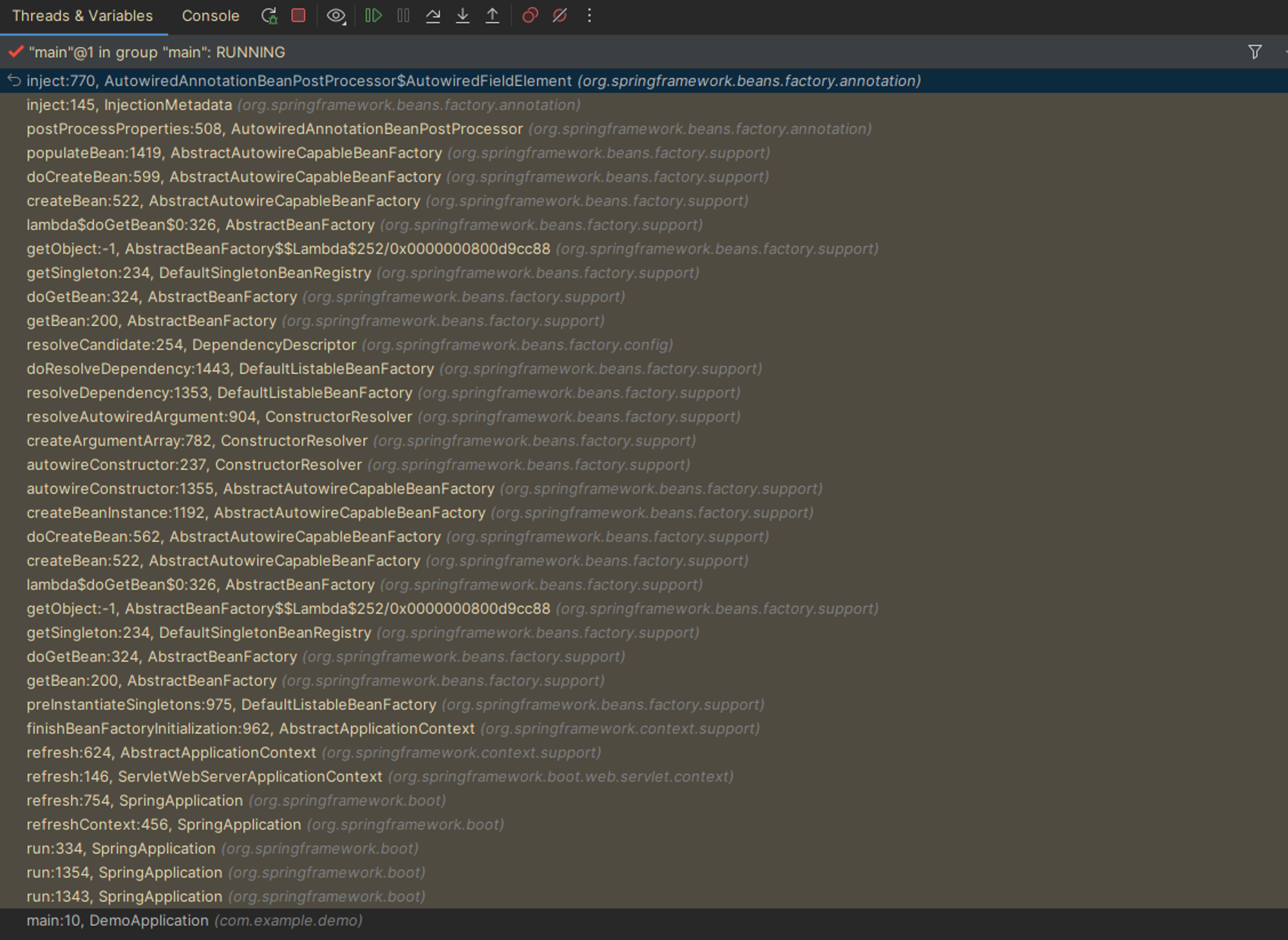Select the main@1 RUNNING thread row
This screenshot has height=940, width=1288.
156,52
